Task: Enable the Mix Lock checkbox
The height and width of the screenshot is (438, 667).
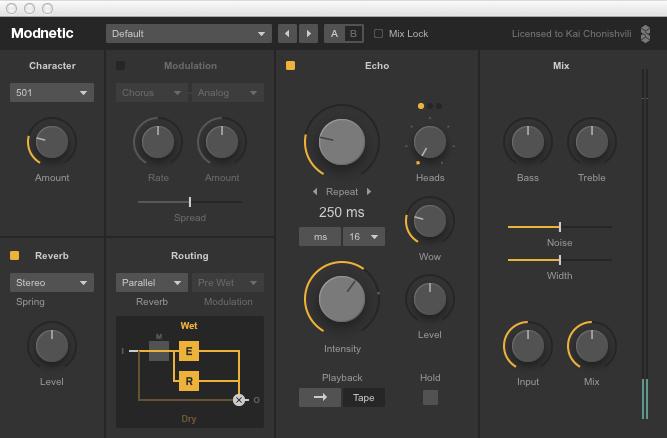Action: pos(378,34)
